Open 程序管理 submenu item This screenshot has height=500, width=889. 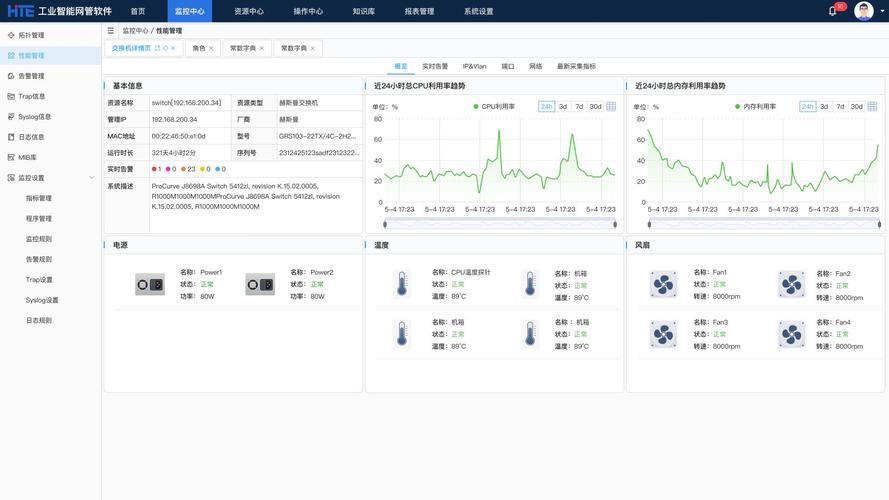39,219
